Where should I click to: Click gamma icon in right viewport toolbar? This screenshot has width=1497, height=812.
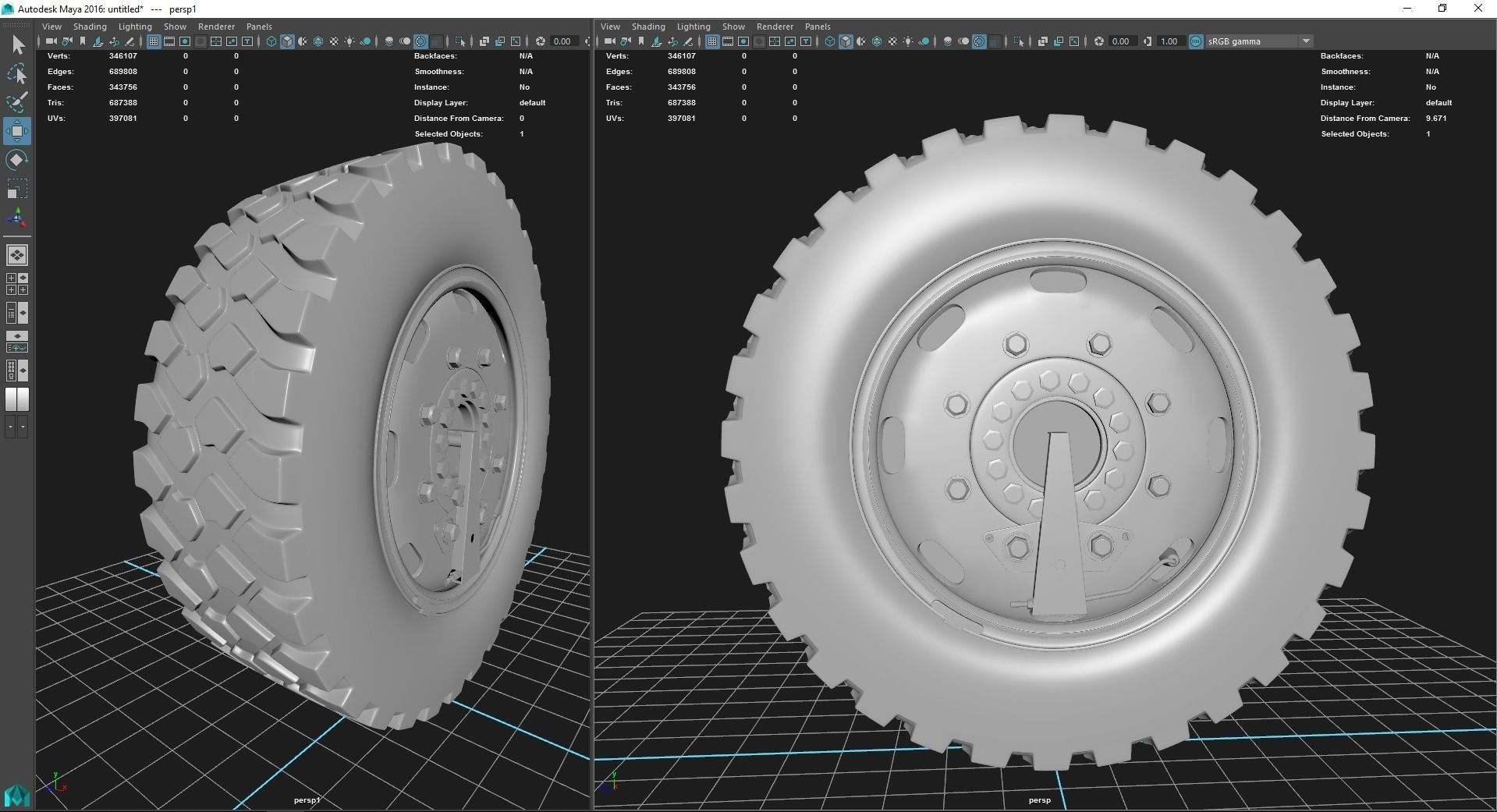(x=1148, y=41)
